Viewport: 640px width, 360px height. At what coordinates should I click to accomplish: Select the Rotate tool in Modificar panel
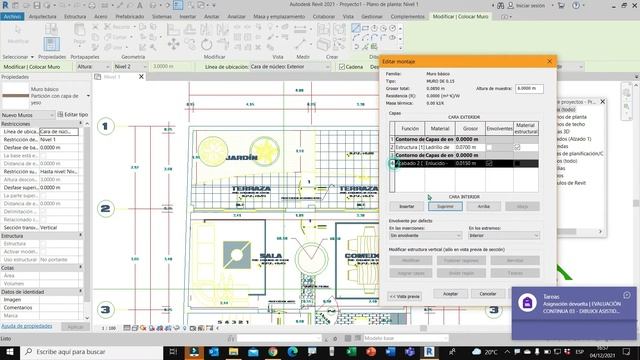click(207, 44)
